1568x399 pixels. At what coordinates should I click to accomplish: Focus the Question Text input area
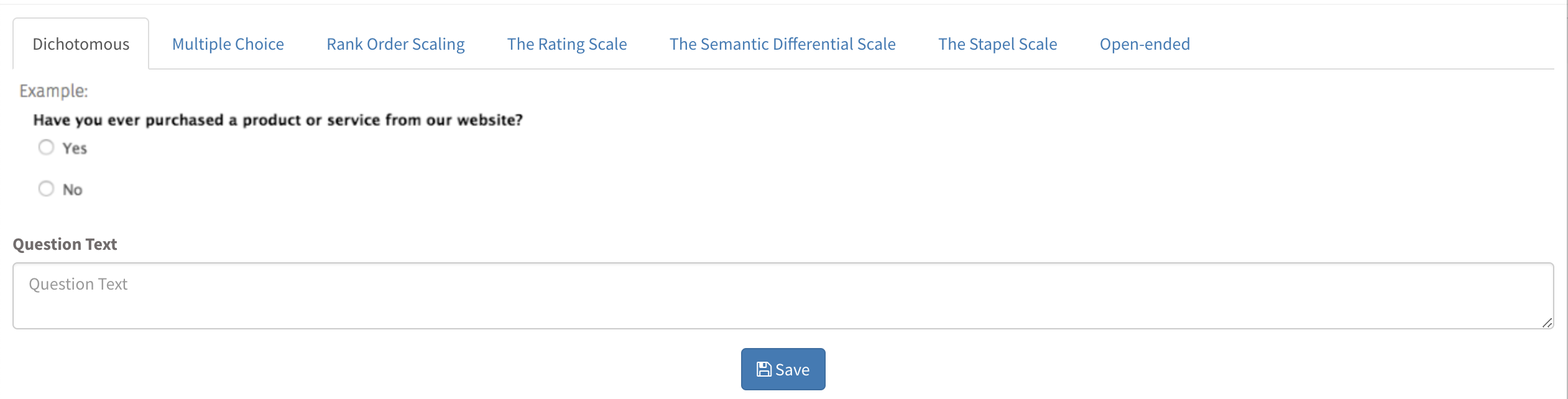click(x=783, y=296)
